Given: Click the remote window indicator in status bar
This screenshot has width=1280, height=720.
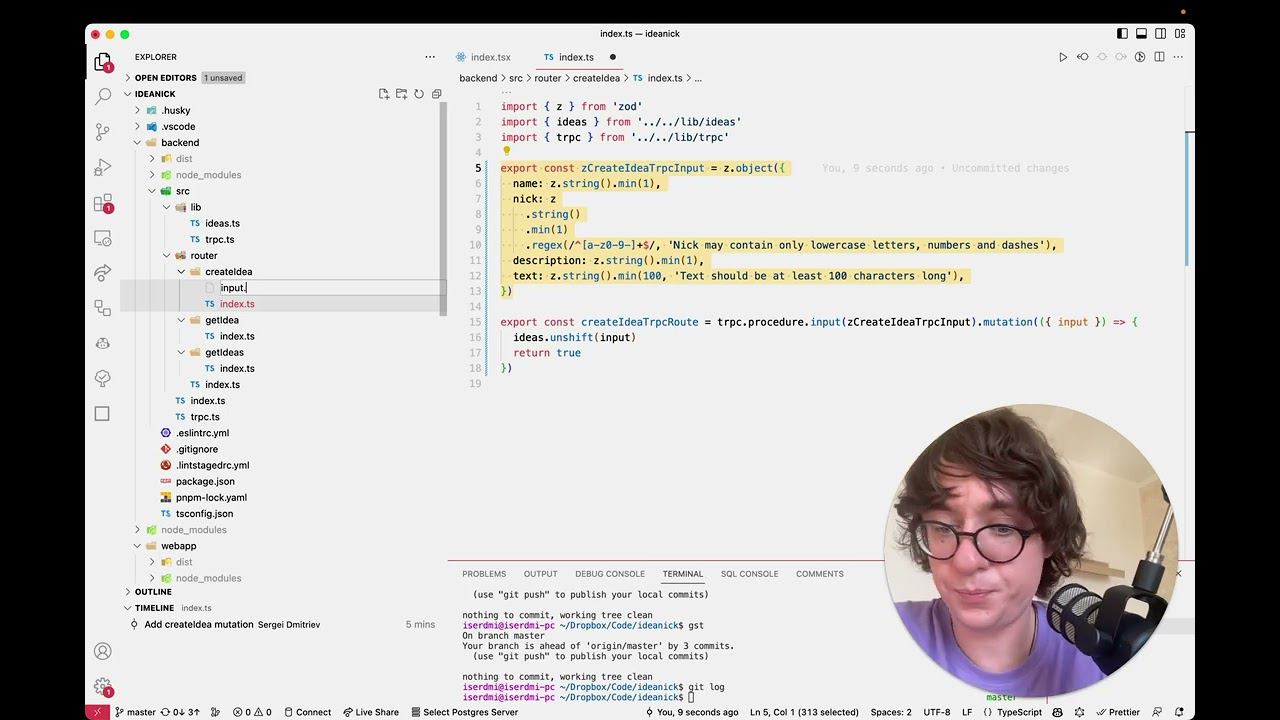Looking at the screenshot, I should pyautogui.click(x=97, y=712).
